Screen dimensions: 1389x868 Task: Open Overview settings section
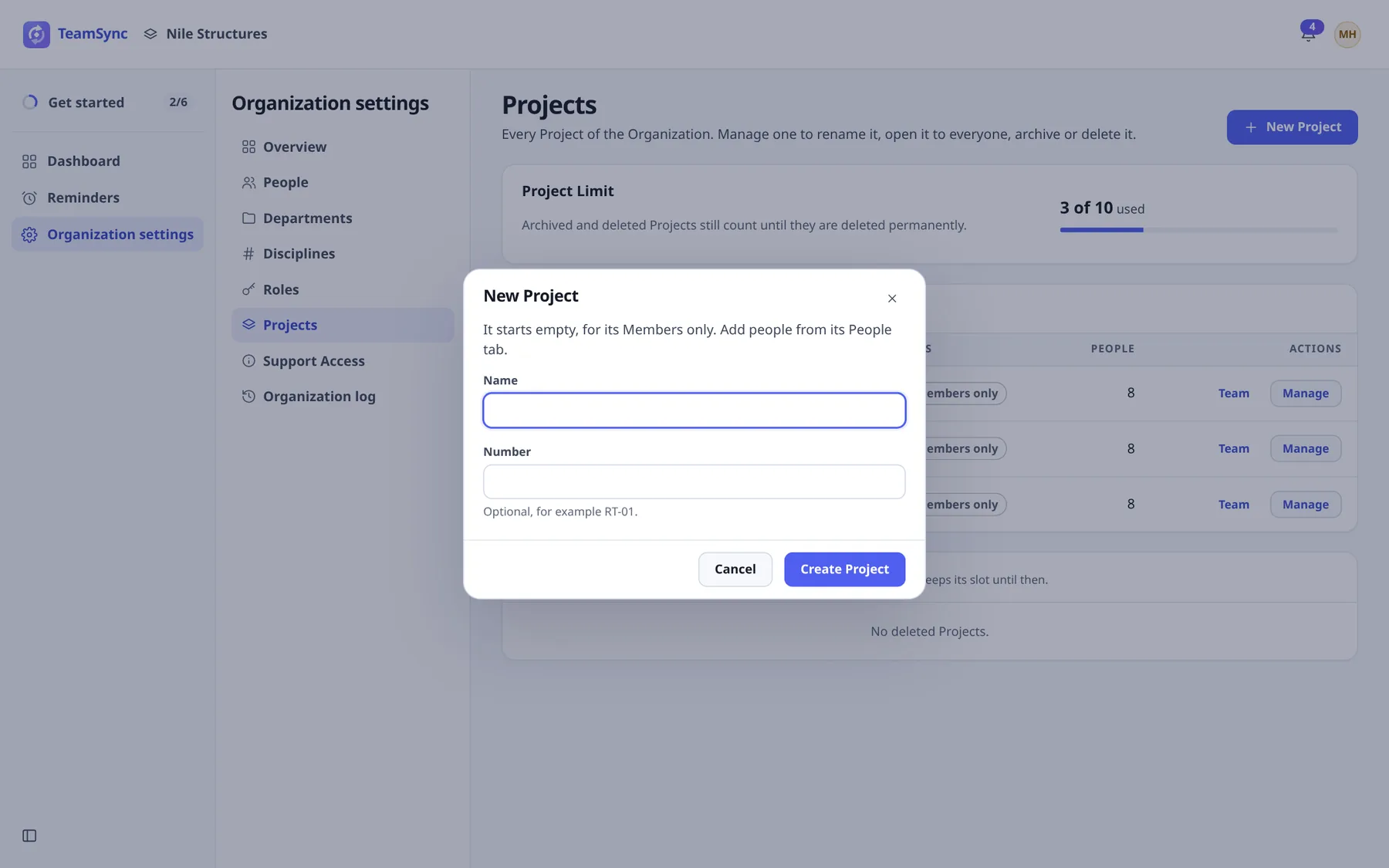(343, 147)
